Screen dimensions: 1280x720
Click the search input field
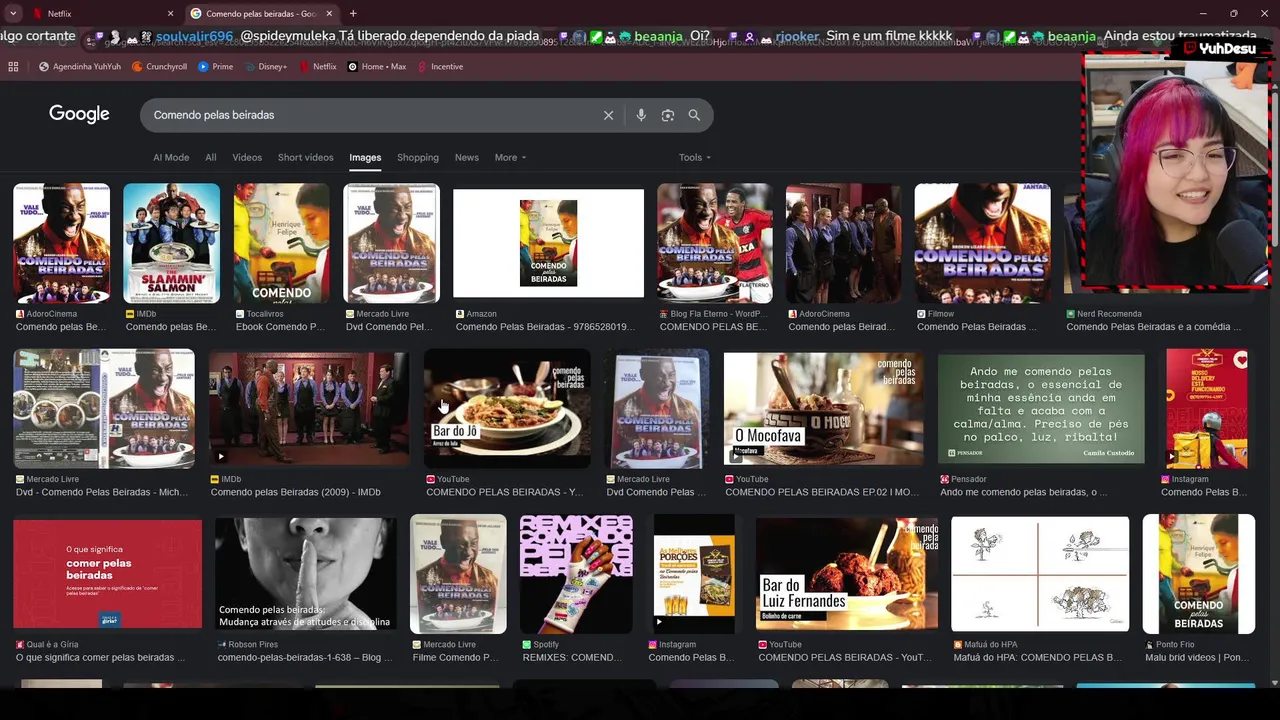[370, 115]
